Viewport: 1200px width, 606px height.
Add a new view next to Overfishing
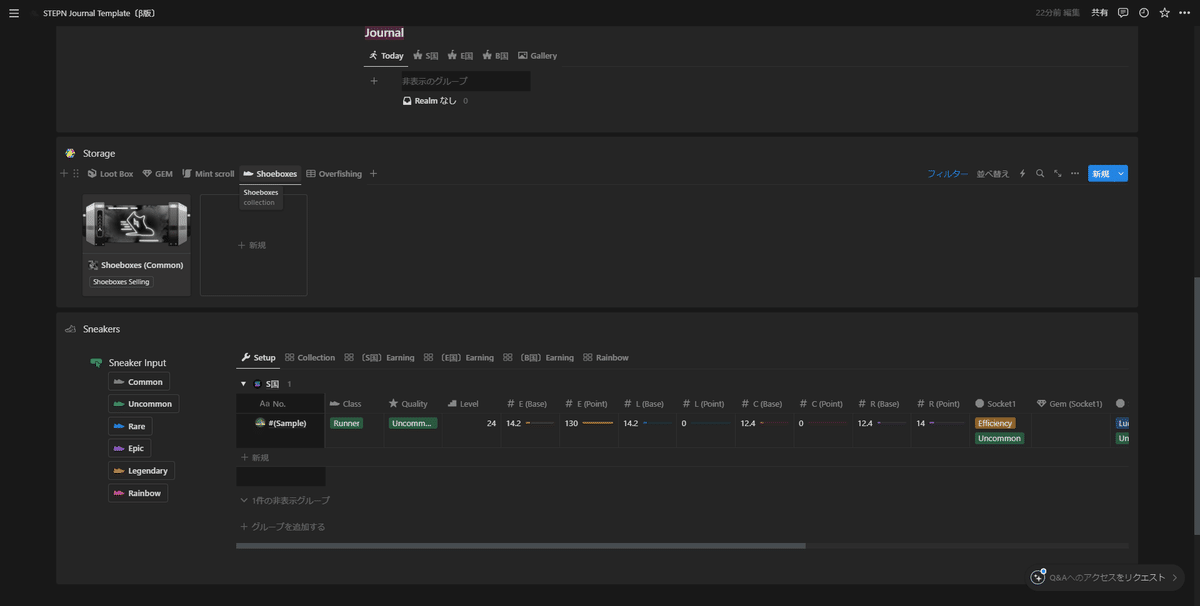[374, 174]
